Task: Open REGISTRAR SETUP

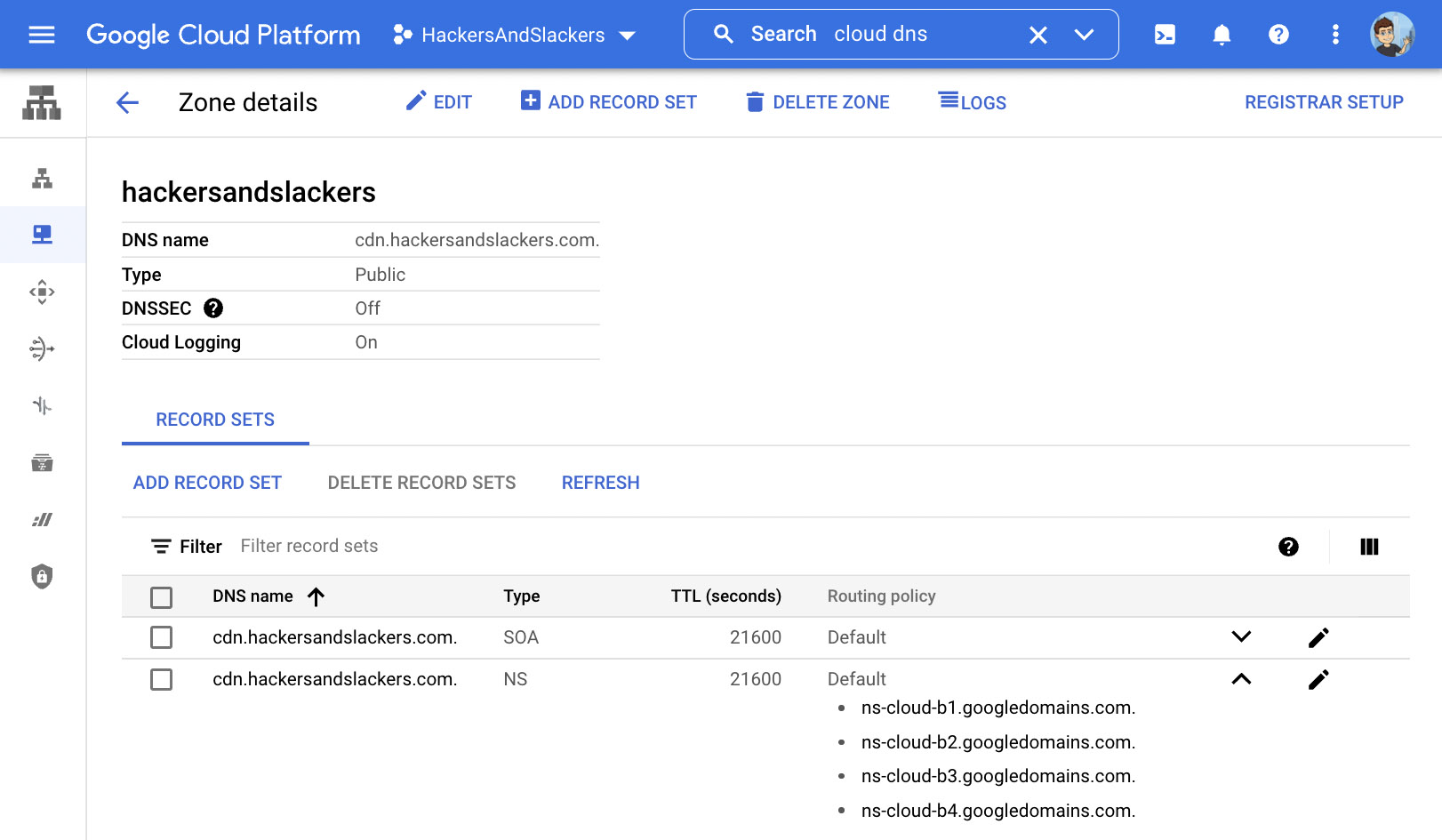Action: point(1324,102)
